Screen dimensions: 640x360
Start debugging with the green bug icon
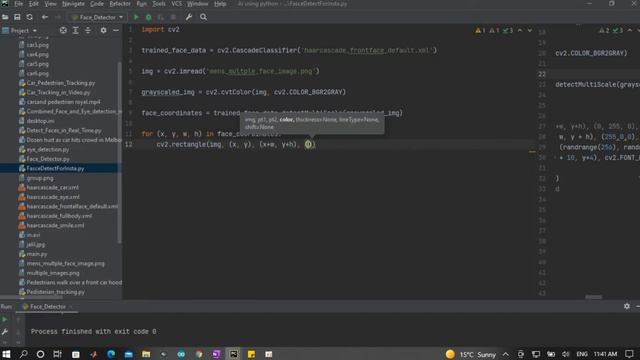pos(149,17)
